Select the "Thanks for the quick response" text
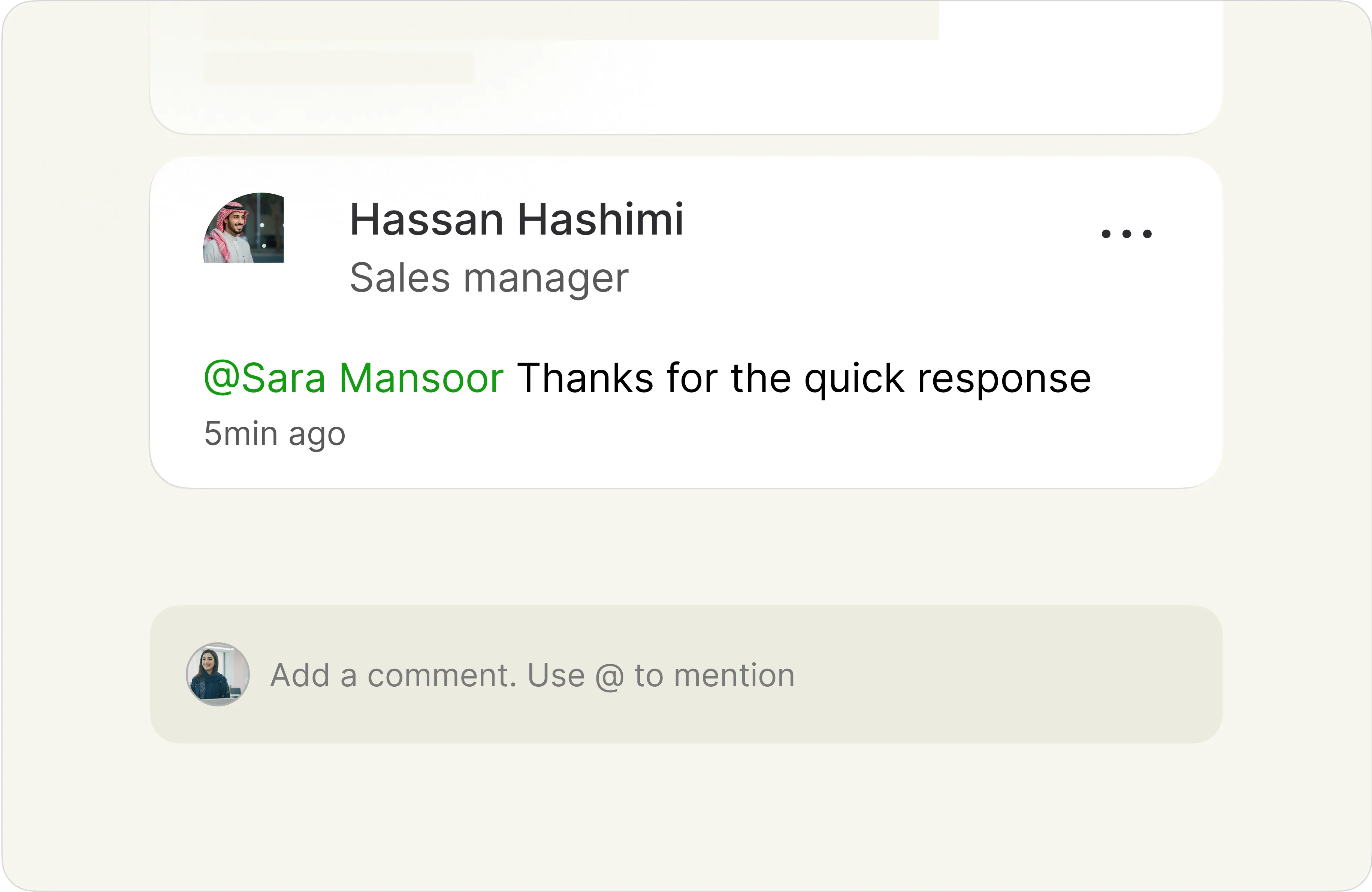The height and width of the screenshot is (892, 1372). tap(804, 378)
